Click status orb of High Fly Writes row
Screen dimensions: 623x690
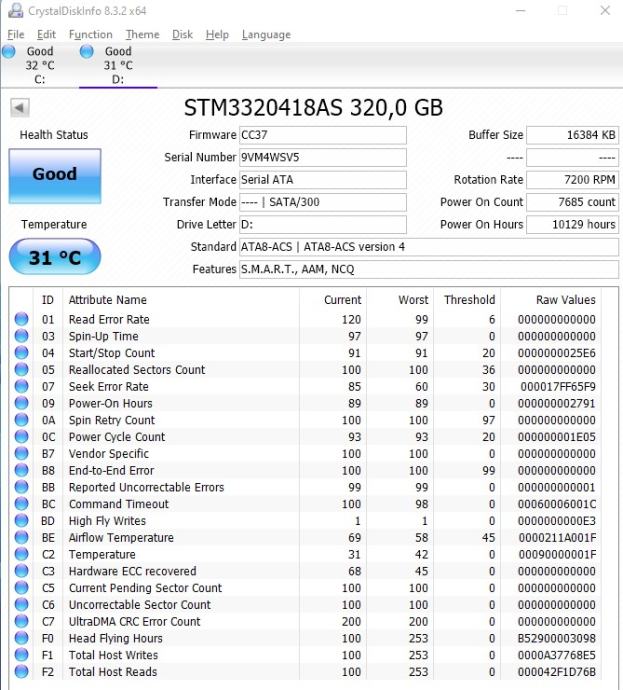tap(21, 520)
